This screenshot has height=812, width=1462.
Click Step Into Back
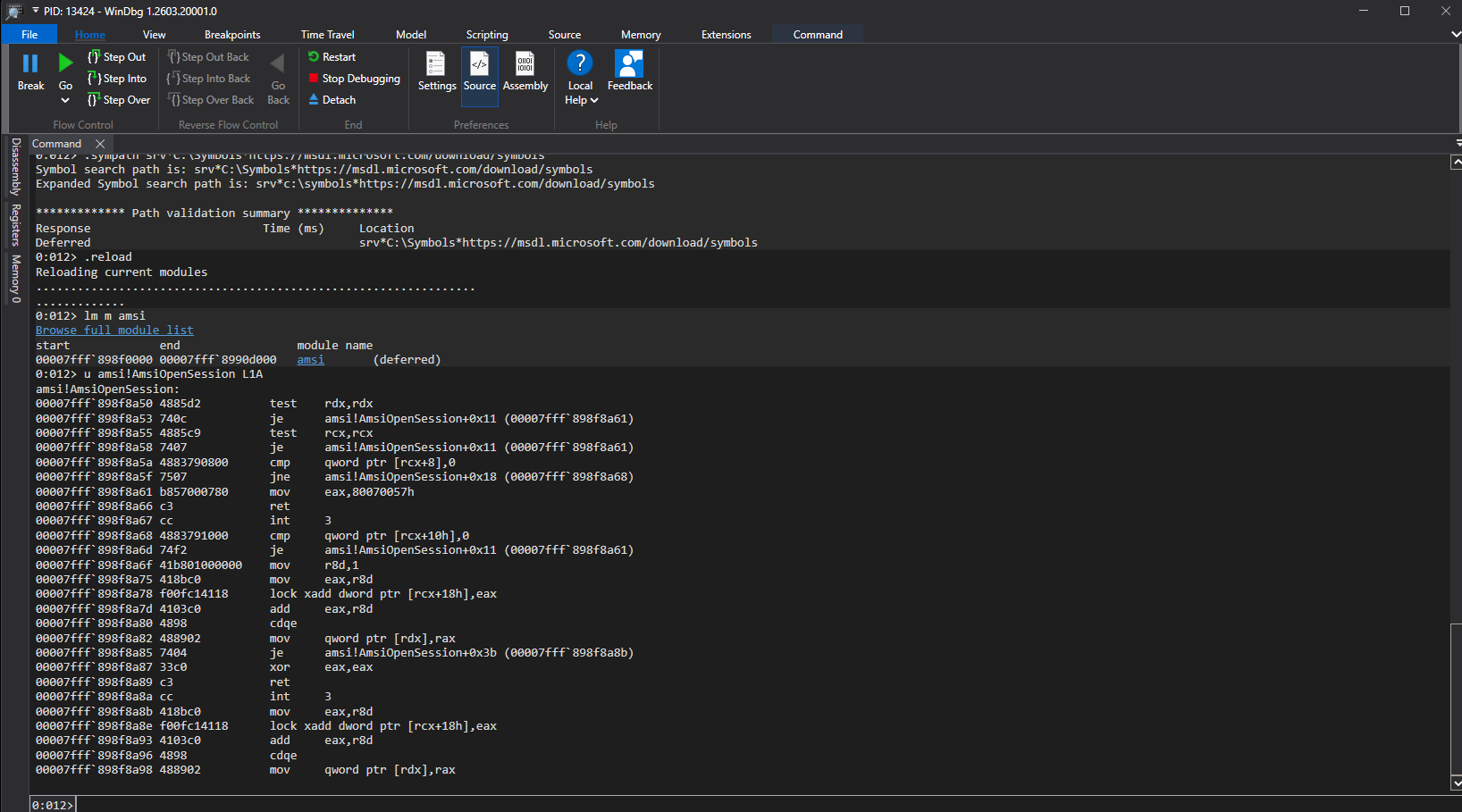pos(209,79)
